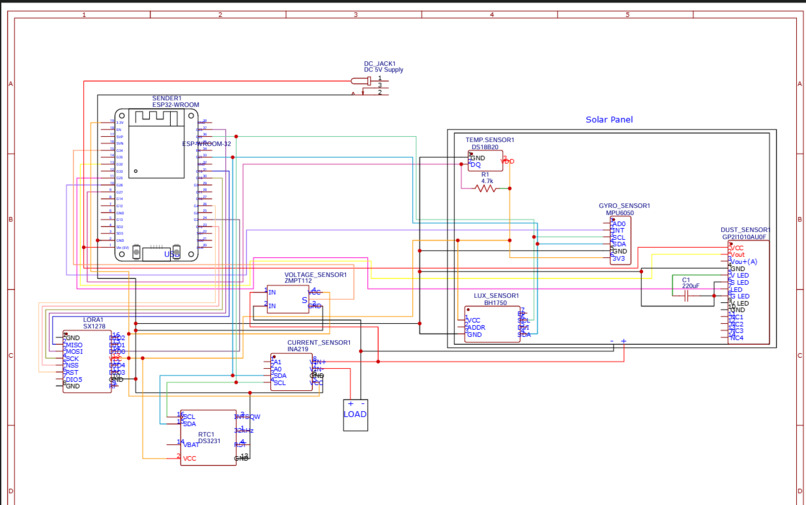The image size is (806, 505).
Task: Select the C1 capacitor symbol
Action: 686,296
